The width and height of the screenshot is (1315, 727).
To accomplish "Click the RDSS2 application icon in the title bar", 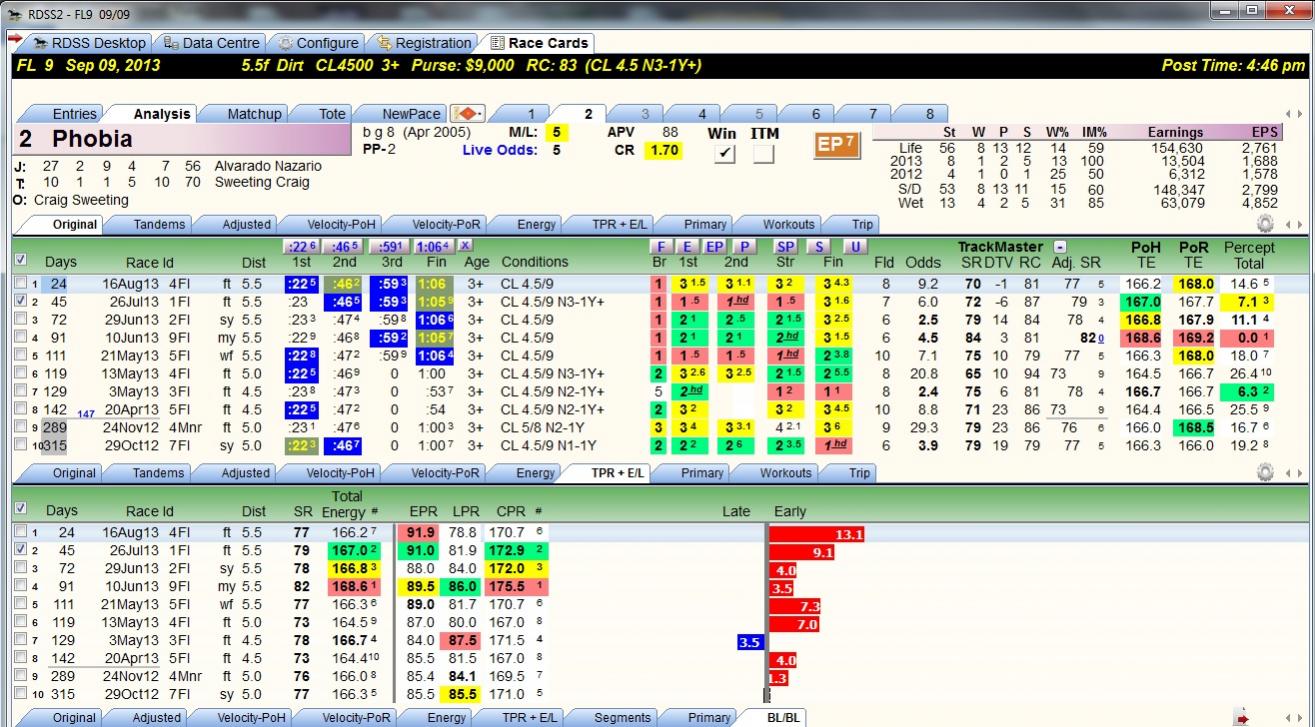I will coord(13,13).
